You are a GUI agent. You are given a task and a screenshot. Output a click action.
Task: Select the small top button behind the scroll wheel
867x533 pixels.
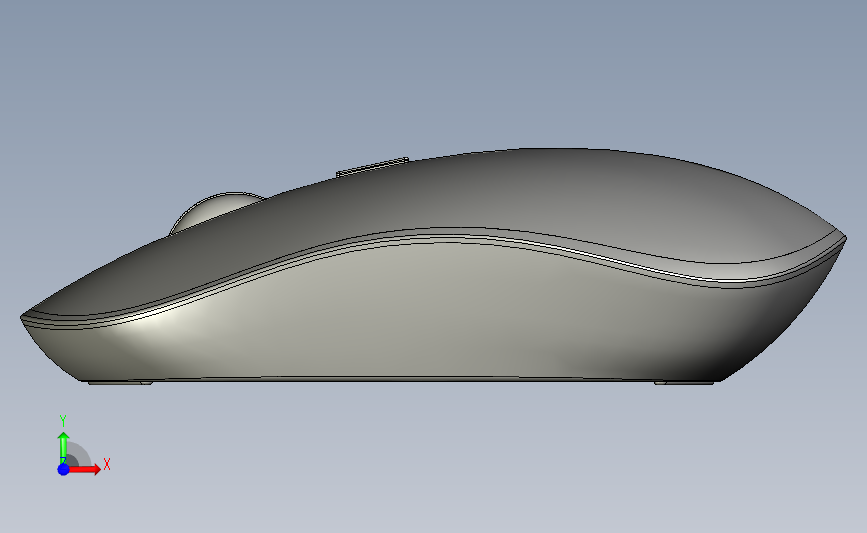372,166
